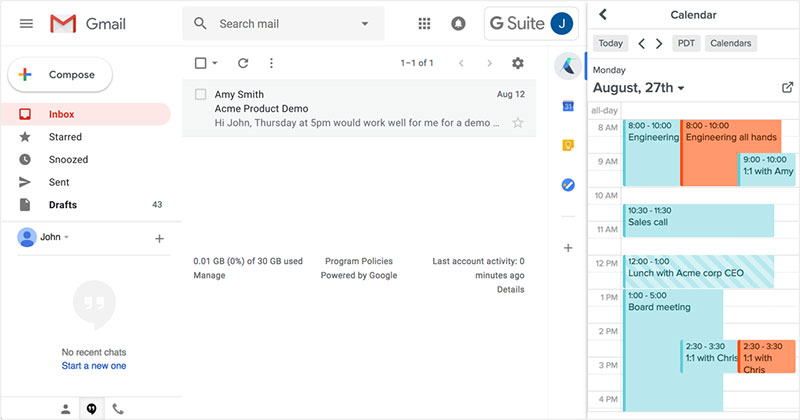Image resolution: width=800 pixels, height=420 pixels.
Task: Open Google Tasks side panel icon
Action: click(x=568, y=185)
